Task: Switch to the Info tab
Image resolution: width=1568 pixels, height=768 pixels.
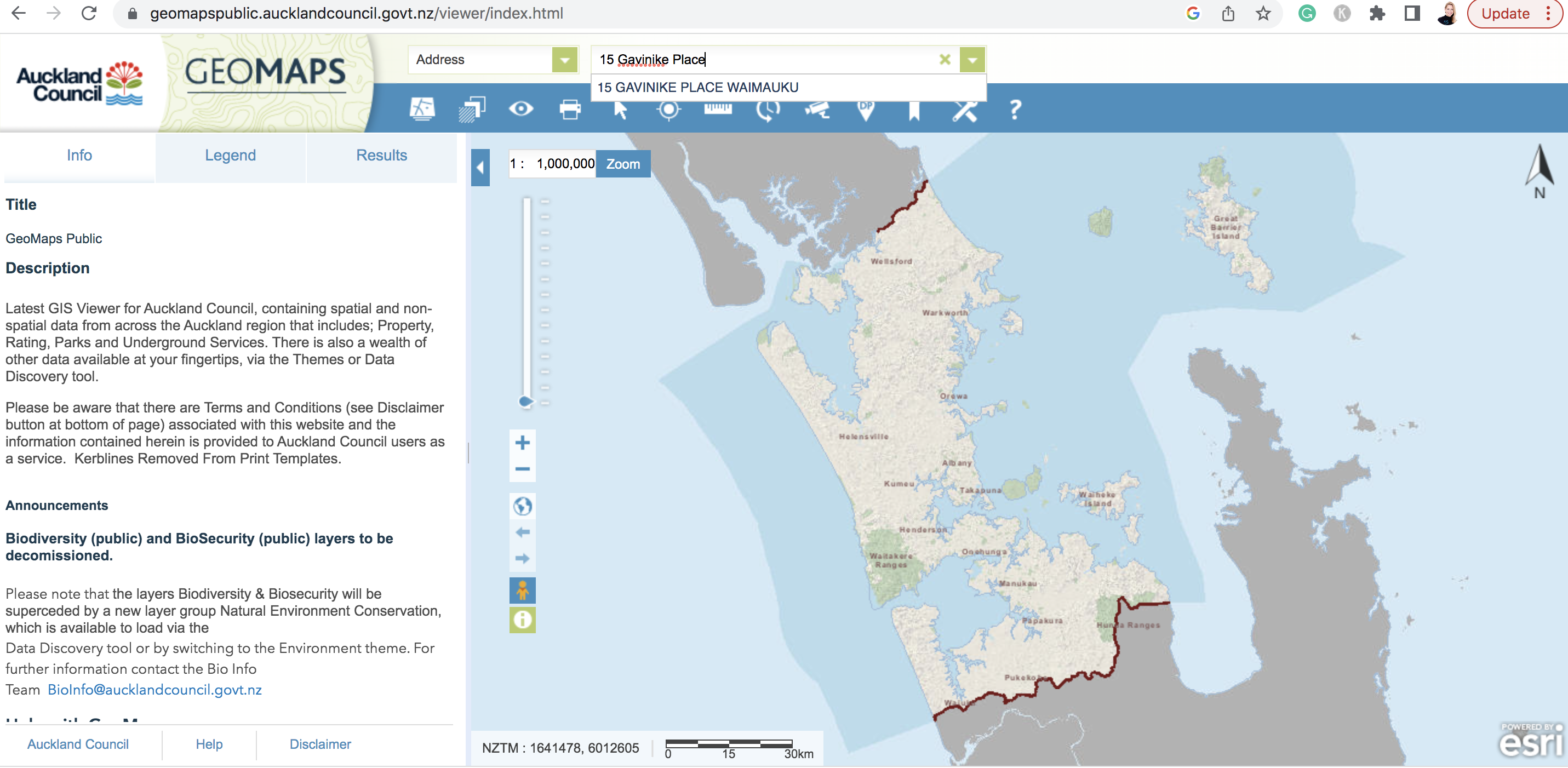Action: [79, 156]
